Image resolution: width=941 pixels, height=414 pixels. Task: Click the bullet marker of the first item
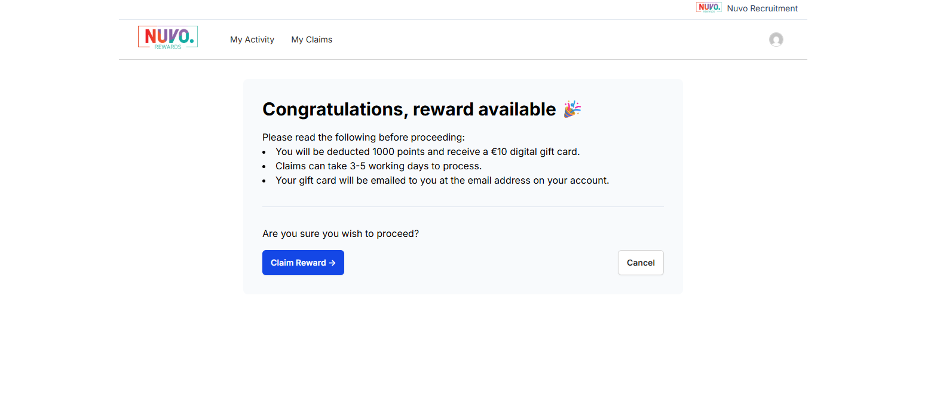(x=265, y=152)
